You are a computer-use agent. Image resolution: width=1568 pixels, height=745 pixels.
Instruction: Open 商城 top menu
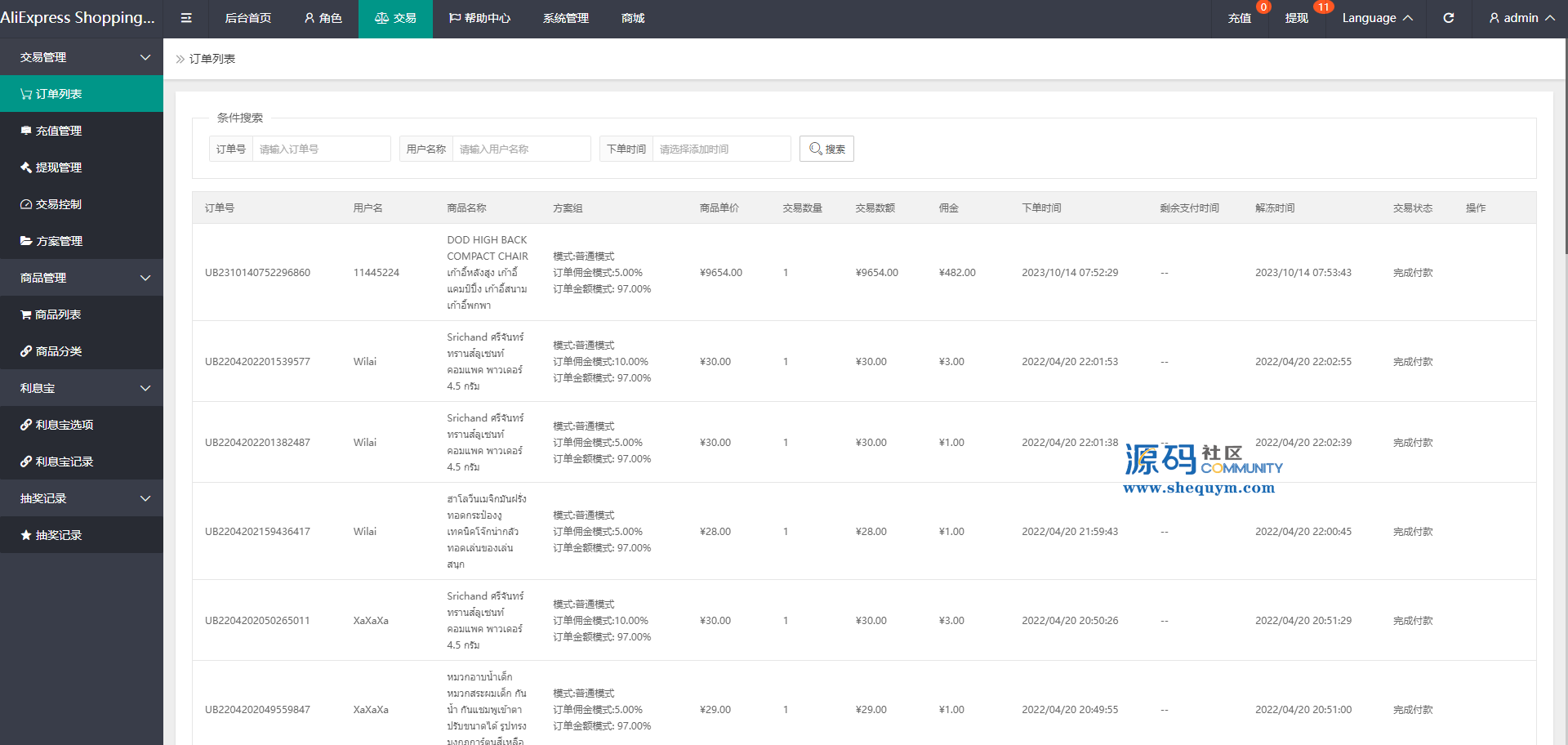pyautogui.click(x=633, y=18)
